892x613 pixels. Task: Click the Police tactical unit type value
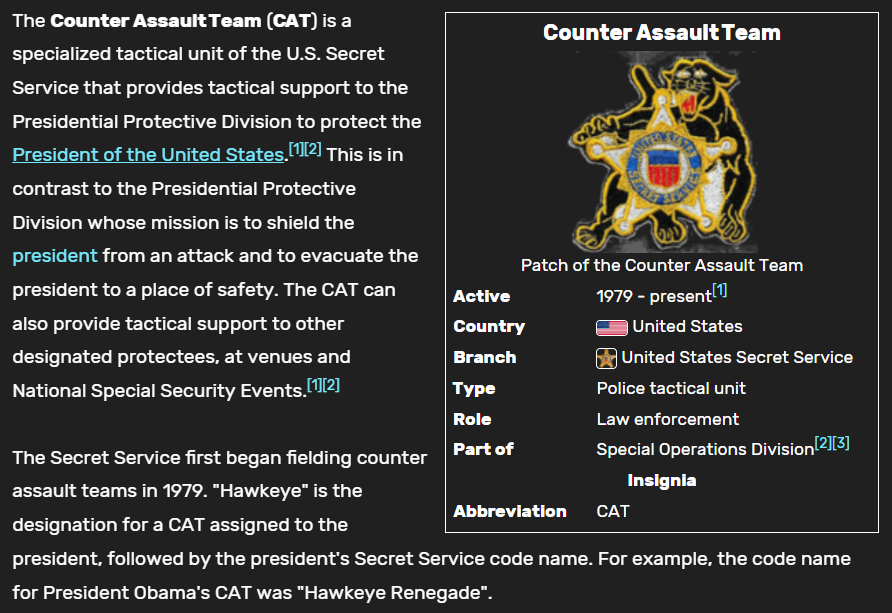click(x=671, y=388)
